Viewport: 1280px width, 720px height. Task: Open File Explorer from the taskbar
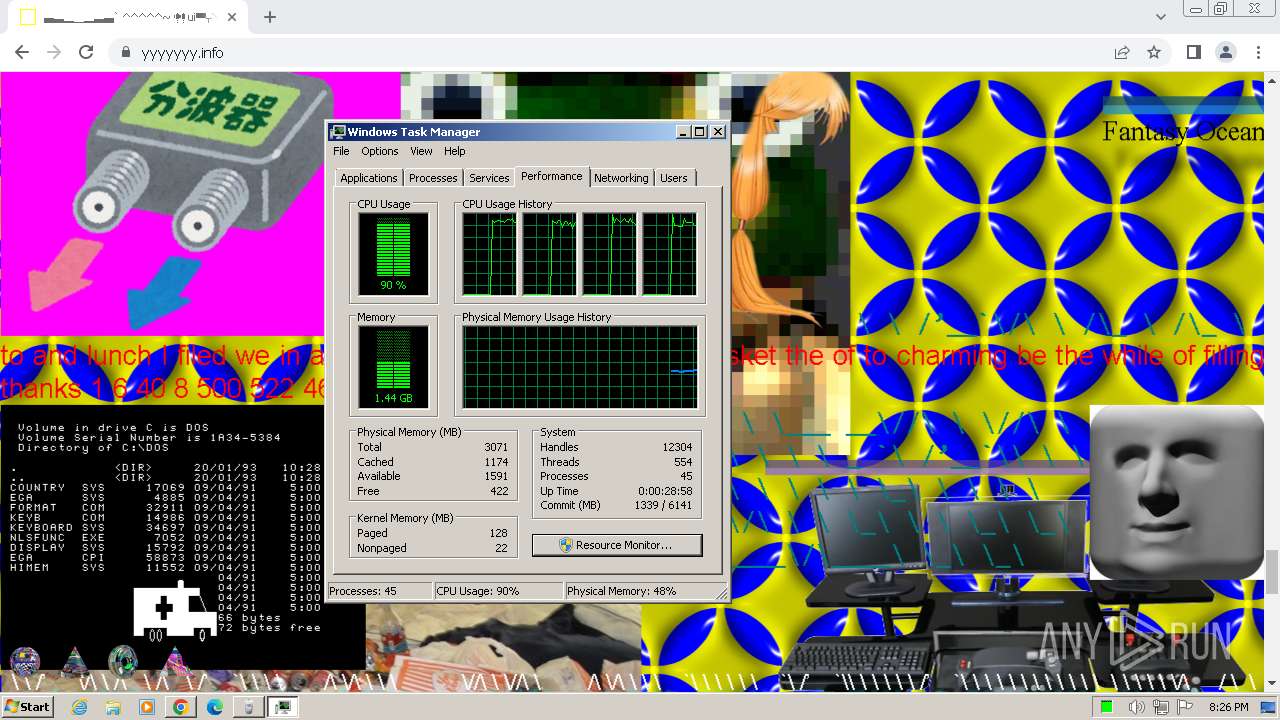113,707
